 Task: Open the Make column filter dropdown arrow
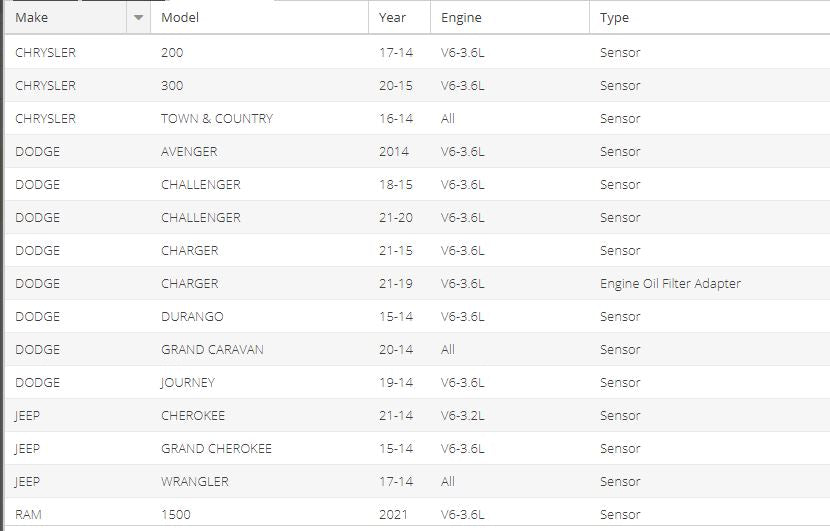[138, 17]
